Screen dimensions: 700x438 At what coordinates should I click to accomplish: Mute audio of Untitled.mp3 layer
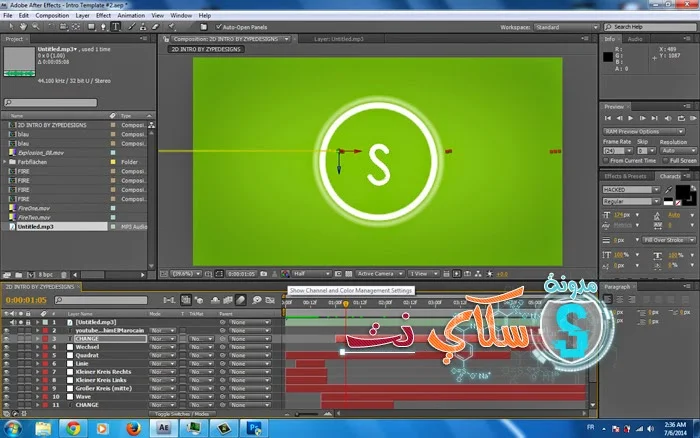point(13,322)
